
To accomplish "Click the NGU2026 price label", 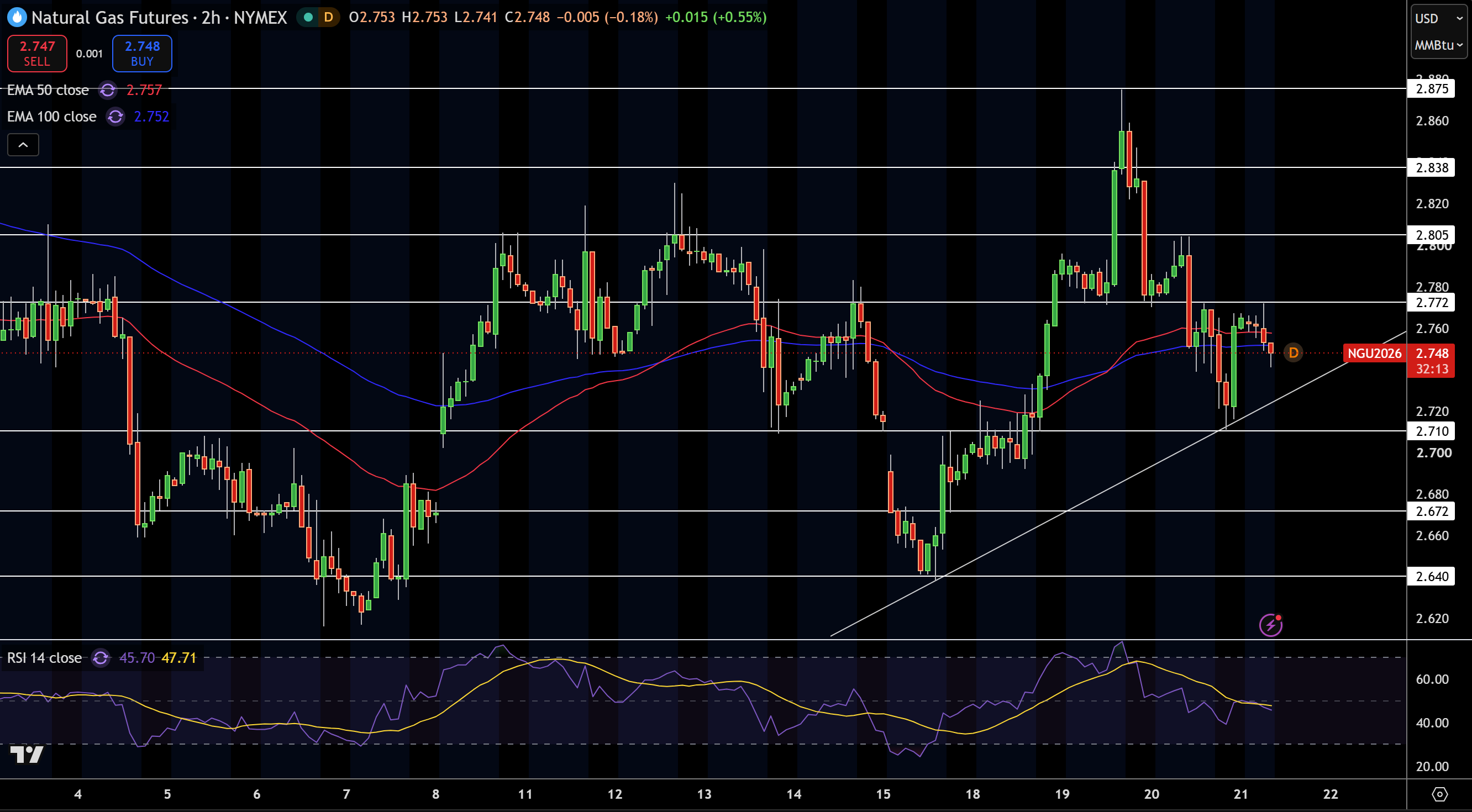I will (1374, 353).
